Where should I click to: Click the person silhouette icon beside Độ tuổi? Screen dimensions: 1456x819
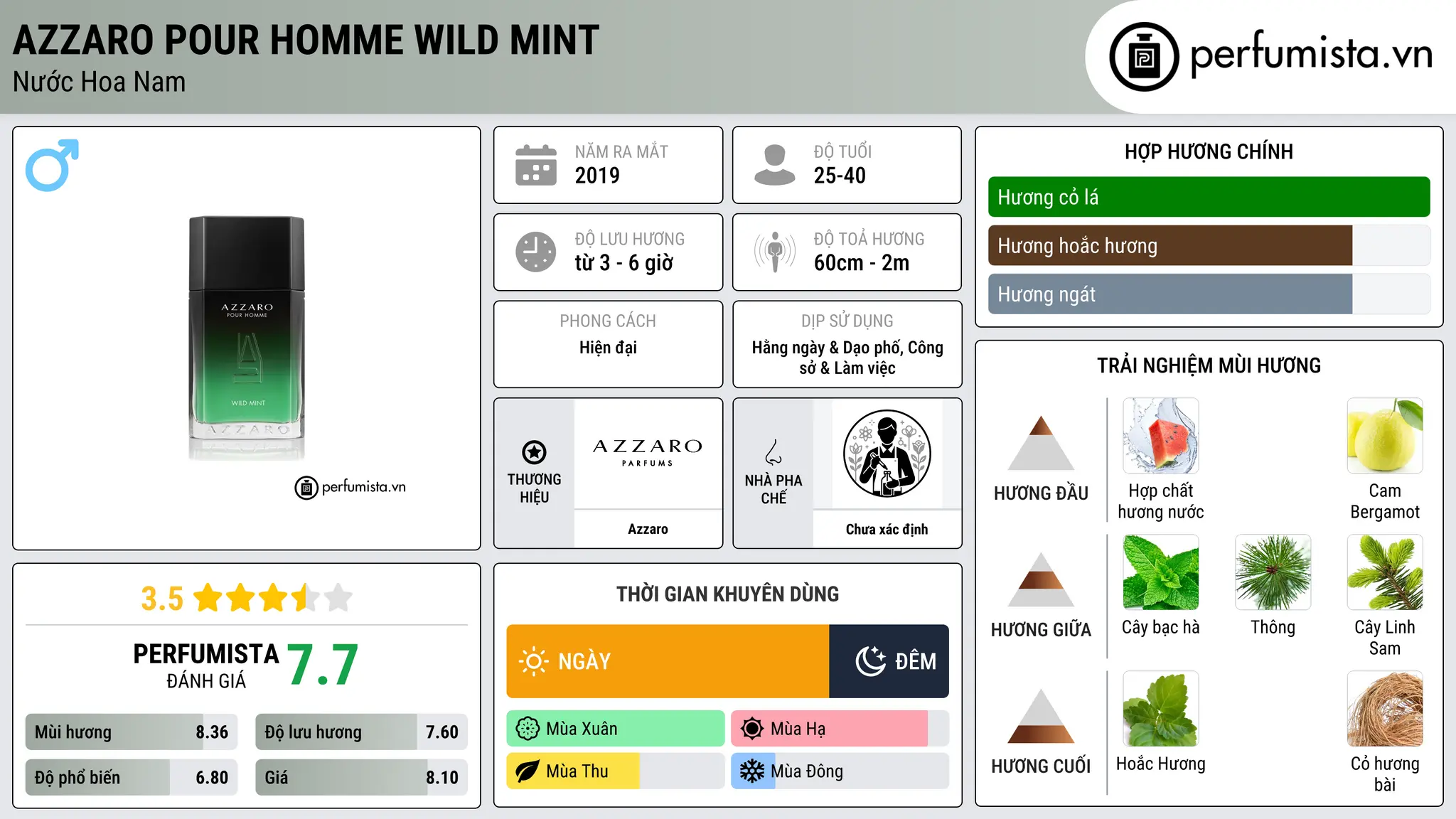tap(774, 165)
